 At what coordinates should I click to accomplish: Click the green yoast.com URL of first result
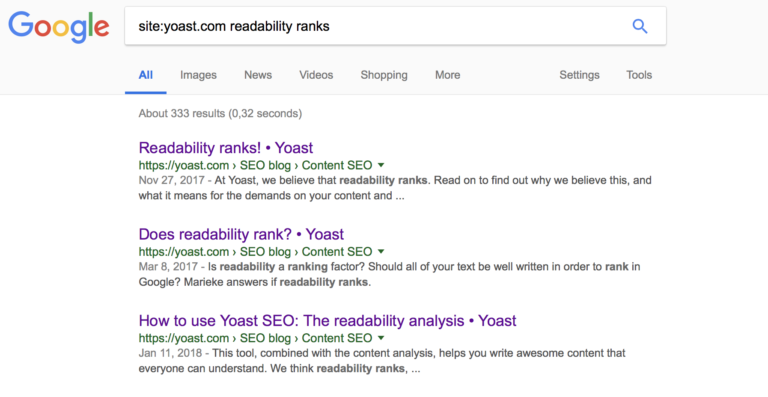pyautogui.click(x=184, y=165)
